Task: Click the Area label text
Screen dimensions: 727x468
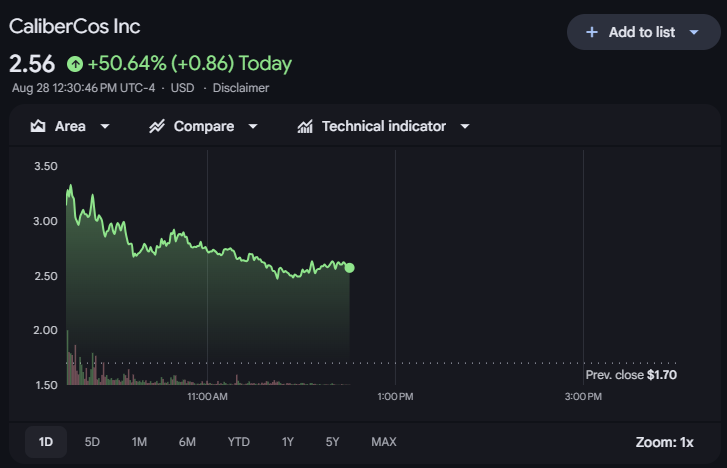Action: point(70,126)
